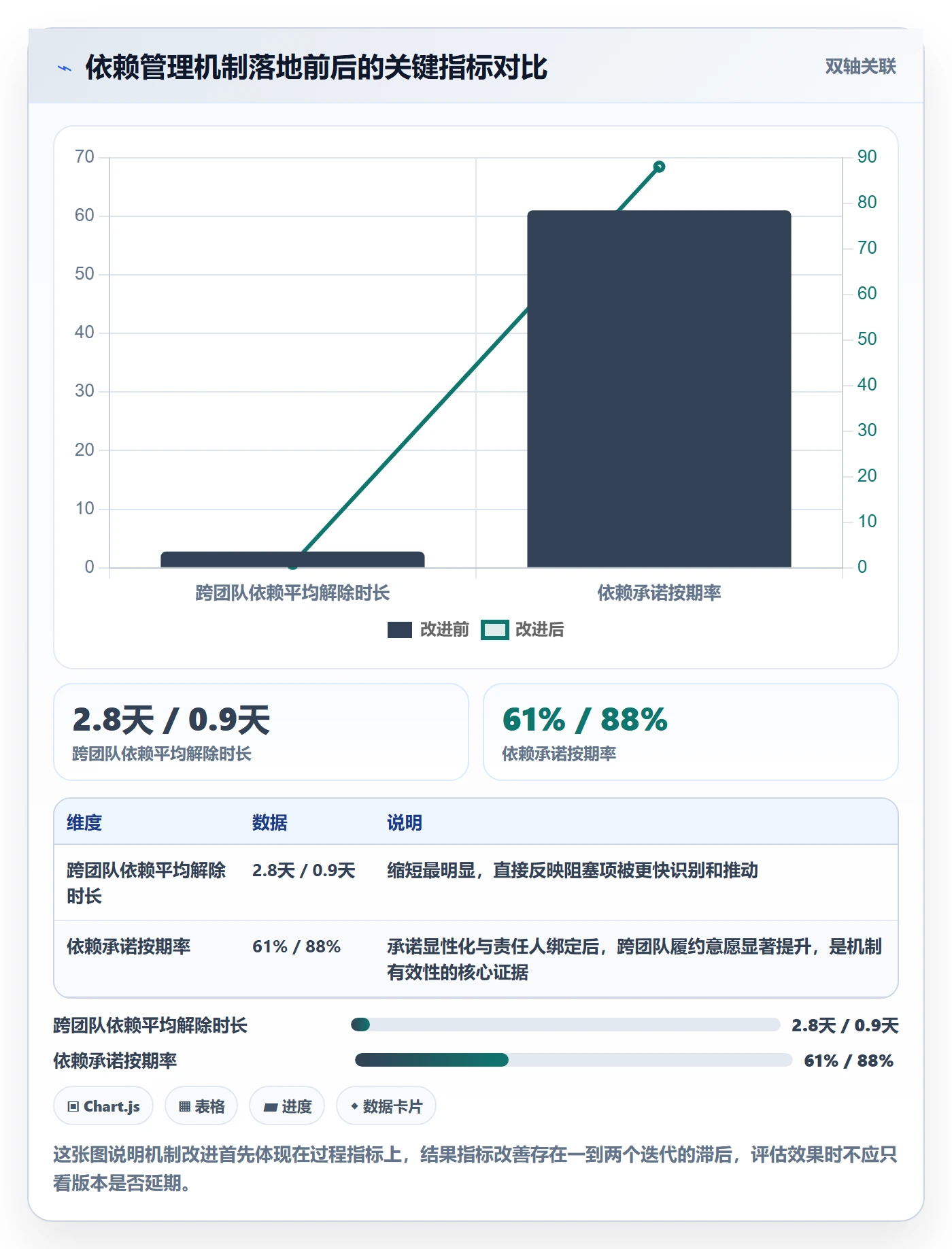Click the 61% / 88% value next to the progress bar
This screenshot has height=1249, width=952.
point(849,1061)
